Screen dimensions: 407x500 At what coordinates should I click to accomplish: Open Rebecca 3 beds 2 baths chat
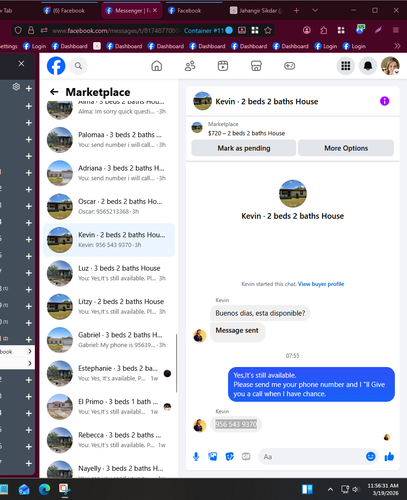[109, 440]
